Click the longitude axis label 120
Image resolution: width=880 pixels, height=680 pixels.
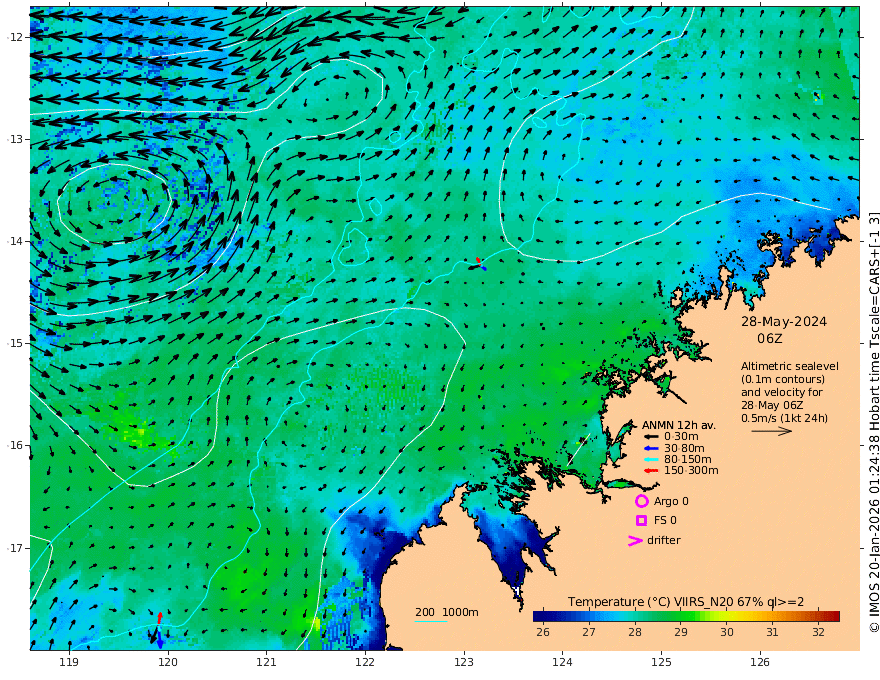click(x=168, y=662)
